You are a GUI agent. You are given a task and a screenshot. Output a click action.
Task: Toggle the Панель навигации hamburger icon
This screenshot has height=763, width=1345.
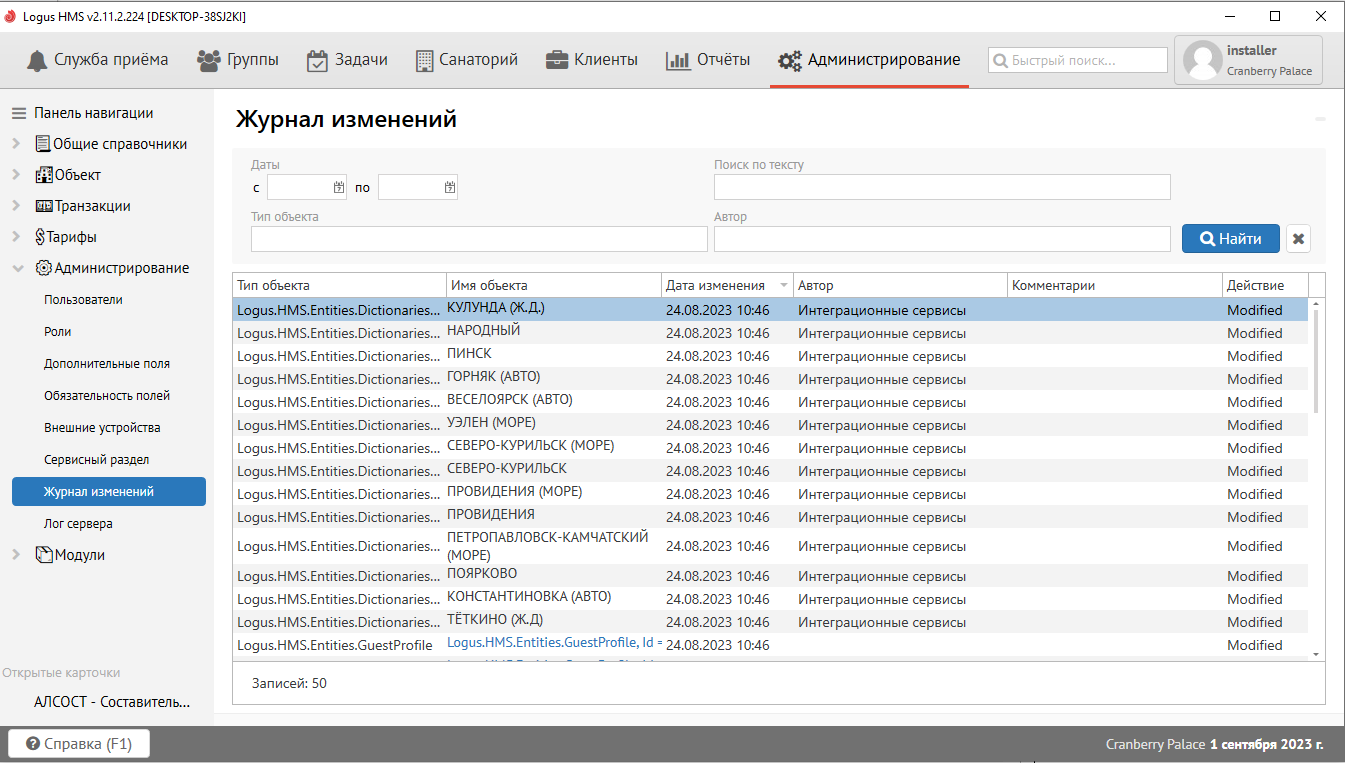click(x=19, y=113)
